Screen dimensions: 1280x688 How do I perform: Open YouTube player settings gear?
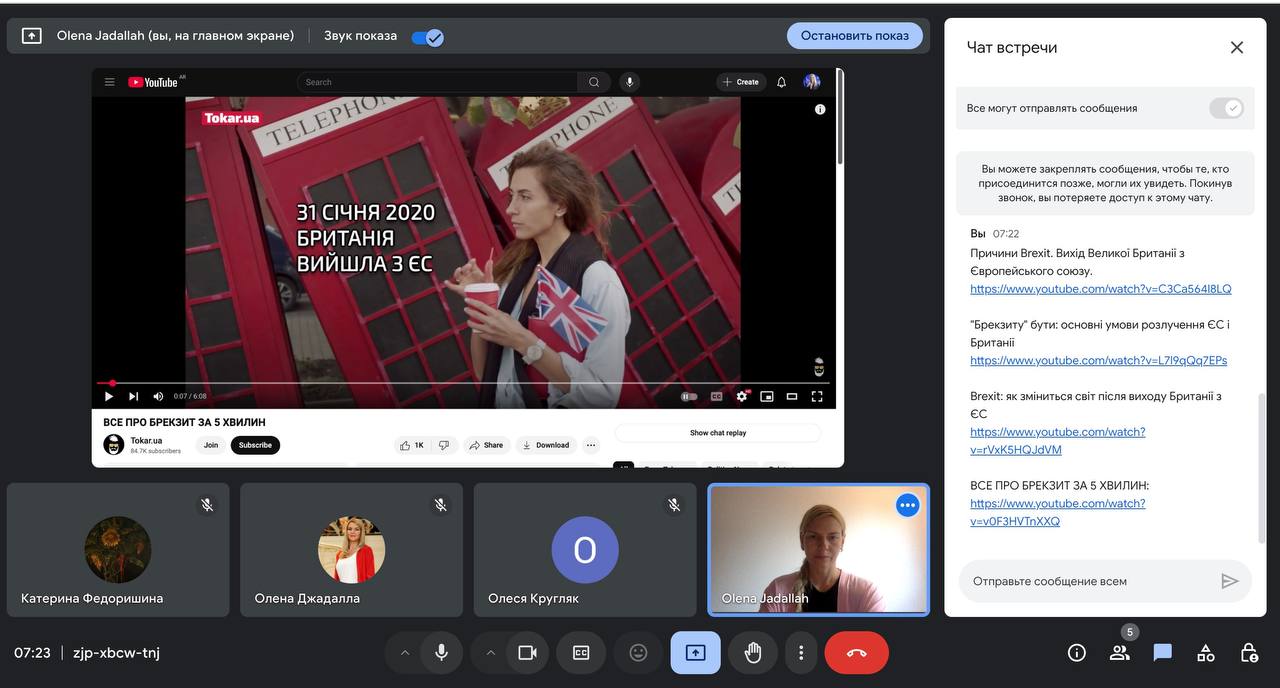742,396
